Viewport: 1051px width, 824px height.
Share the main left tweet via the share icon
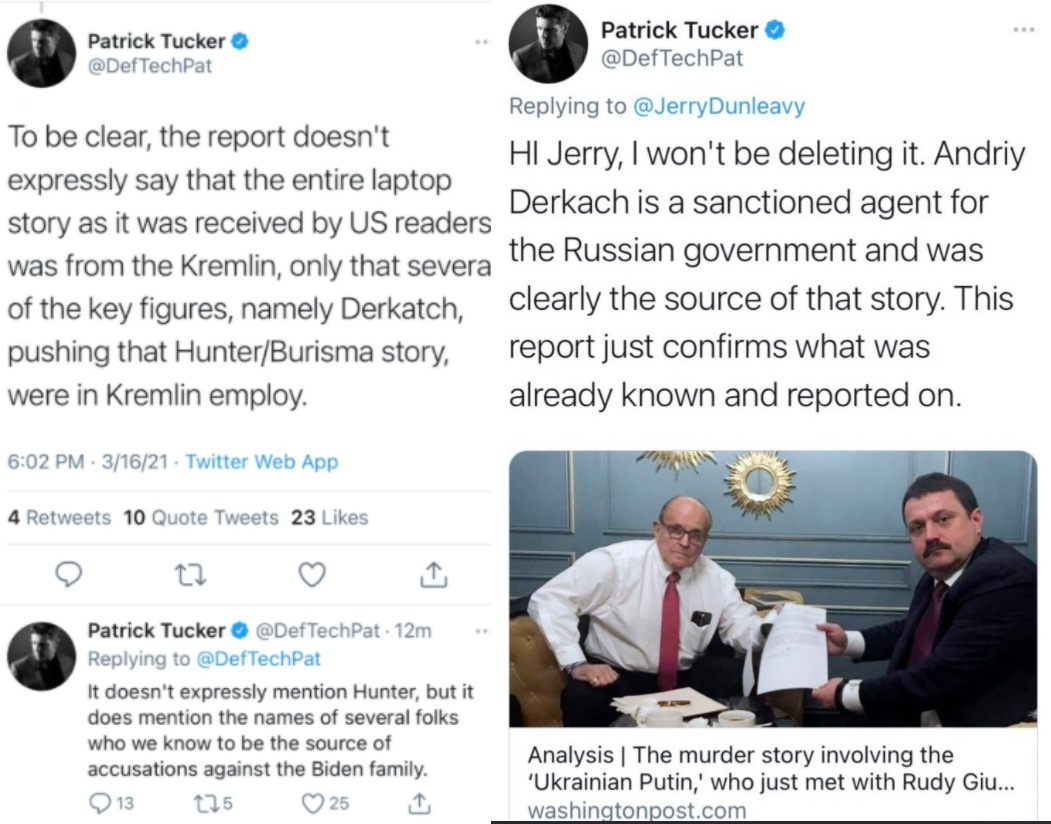coord(434,574)
